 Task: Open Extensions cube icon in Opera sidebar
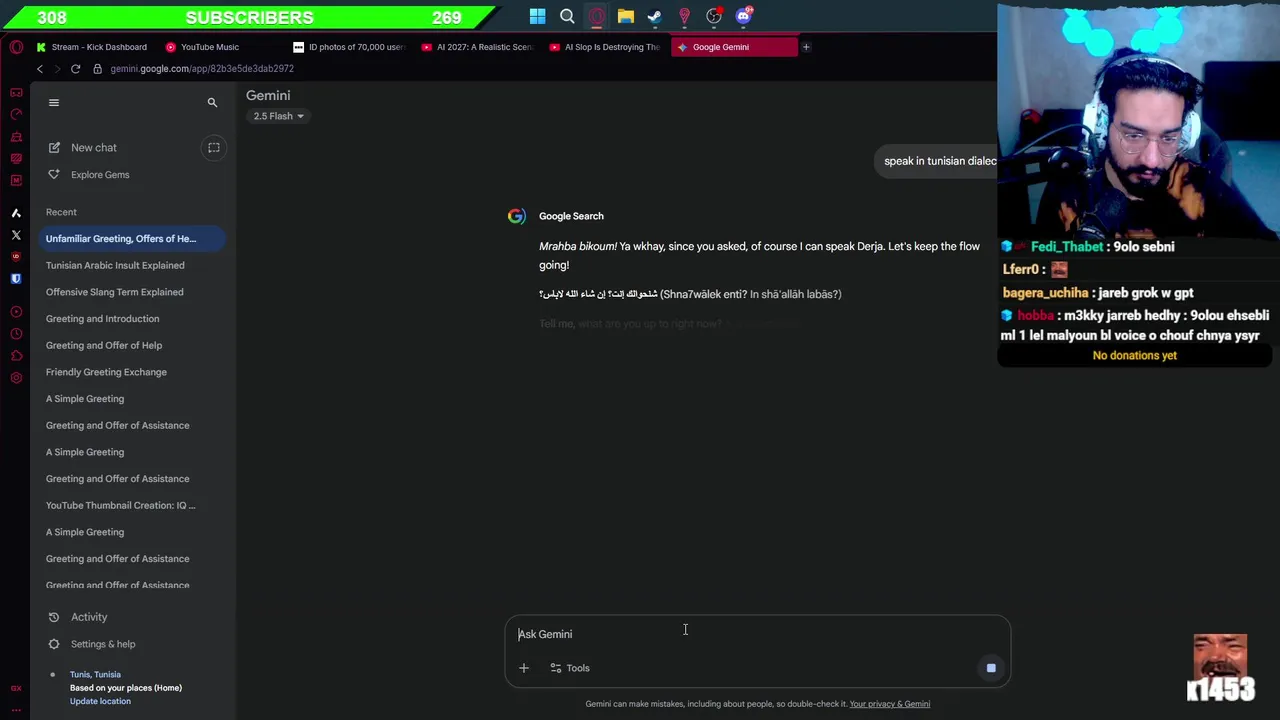click(x=16, y=355)
